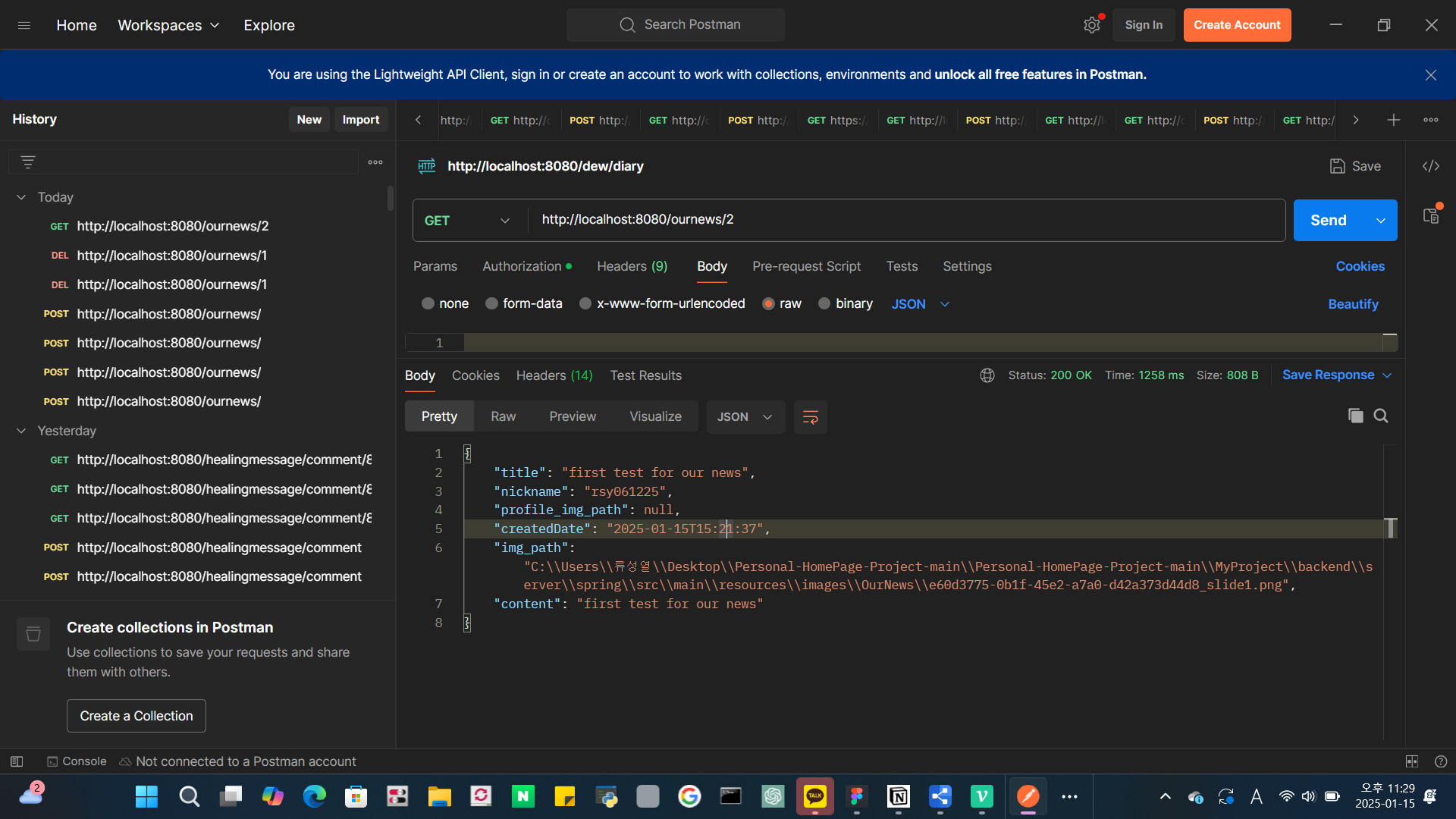Screen dimensions: 1456x819
Task: Show hidden system tray icons
Action: pos(1166,796)
